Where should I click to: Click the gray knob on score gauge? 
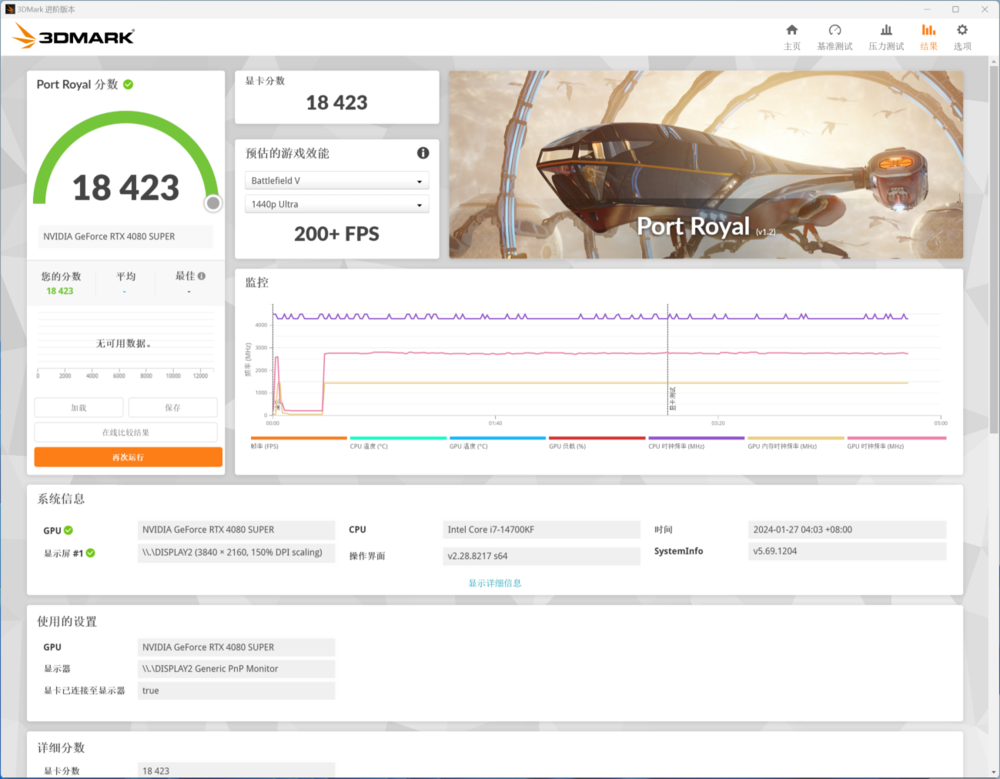(x=213, y=203)
